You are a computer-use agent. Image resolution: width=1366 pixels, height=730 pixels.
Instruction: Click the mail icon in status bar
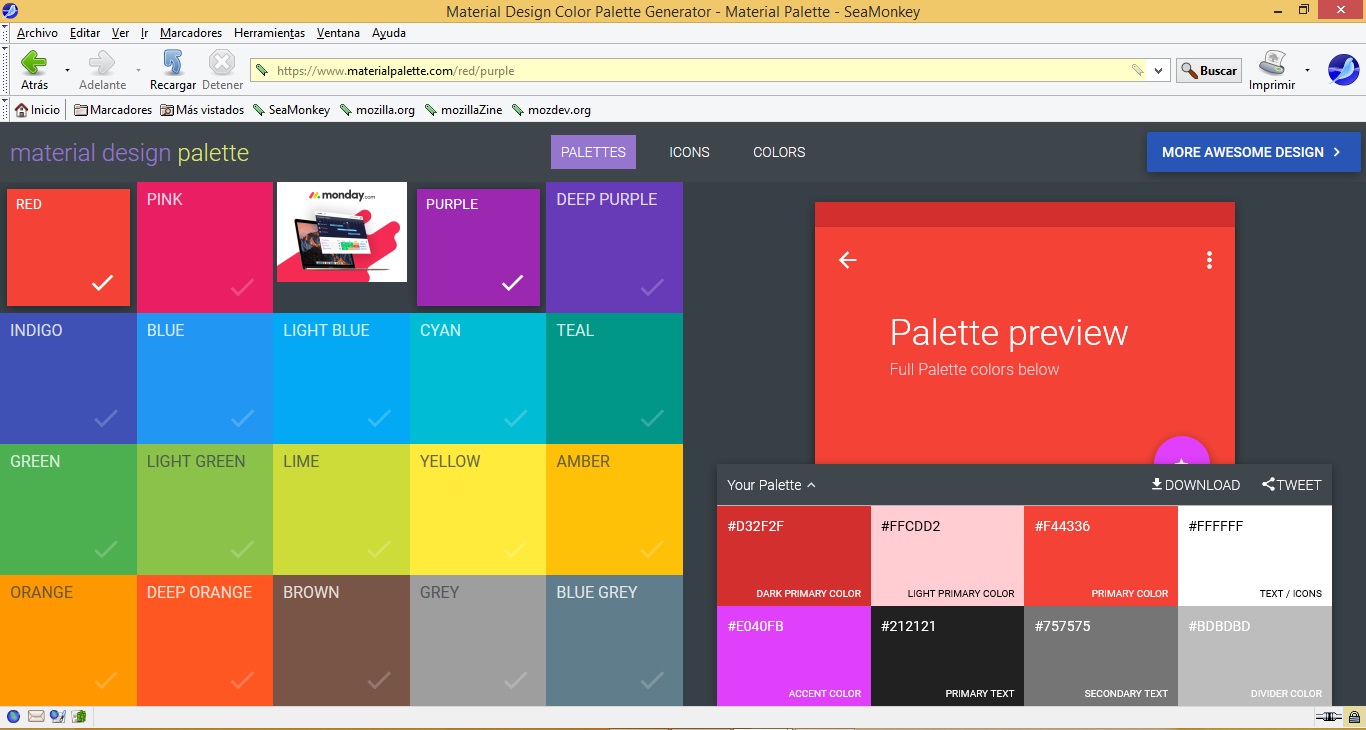pyautogui.click(x=36, y=716)
